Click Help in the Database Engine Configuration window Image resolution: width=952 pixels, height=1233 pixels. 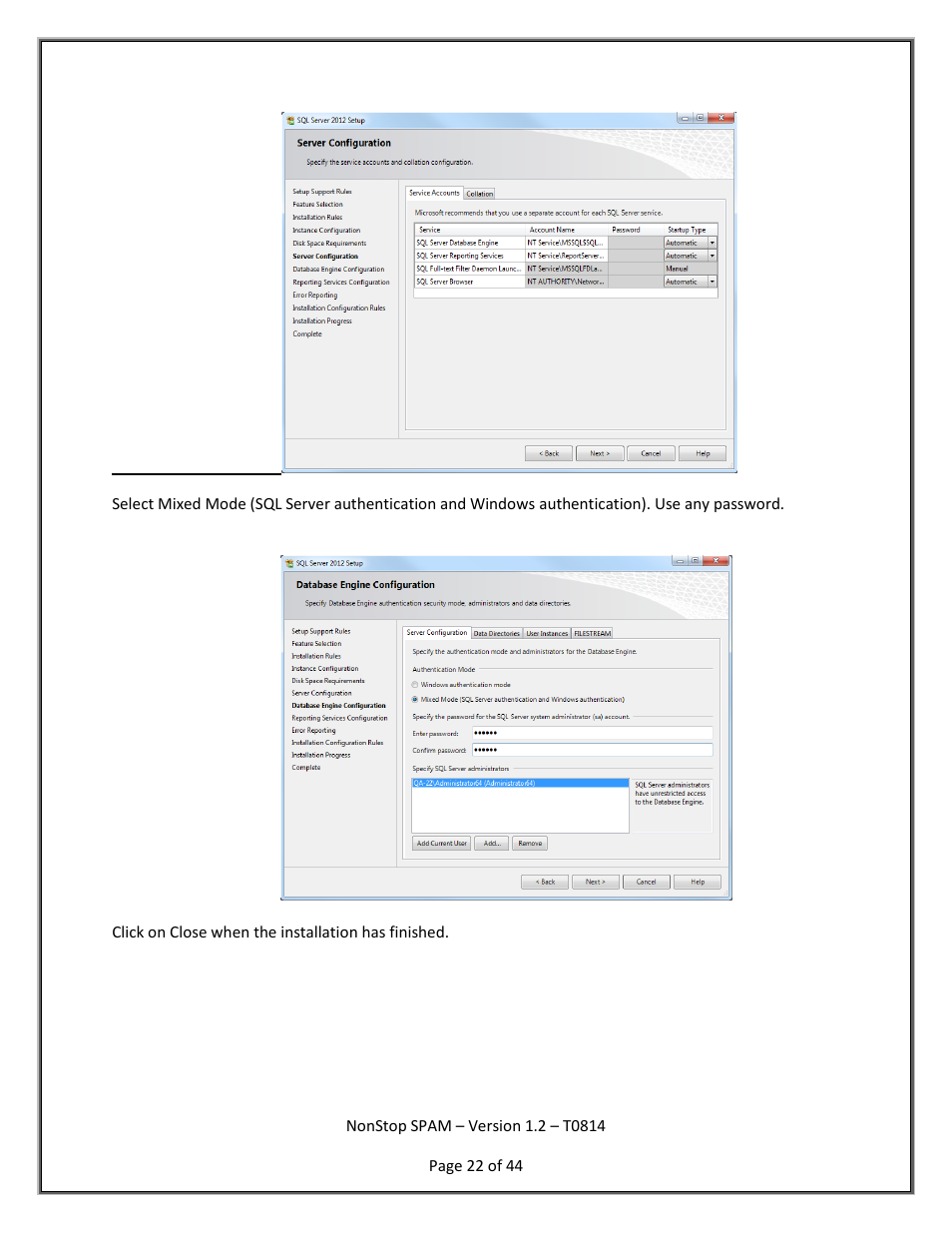[698, 882]
